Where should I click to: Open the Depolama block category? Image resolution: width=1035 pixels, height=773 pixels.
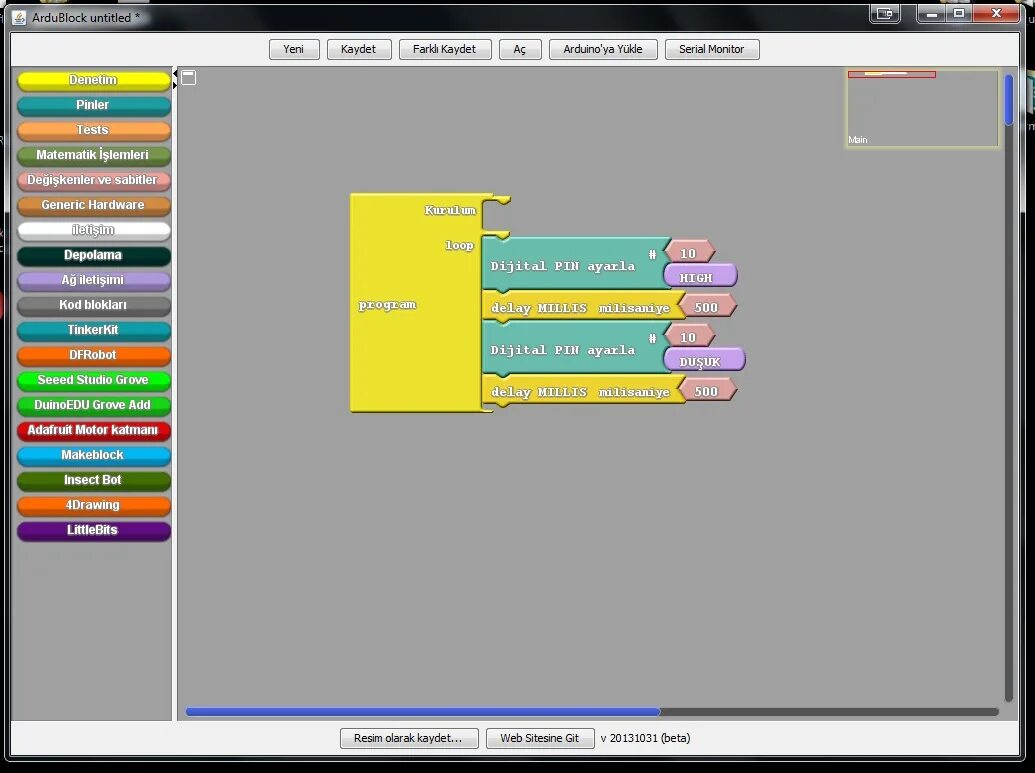click(x=93, y=255)
